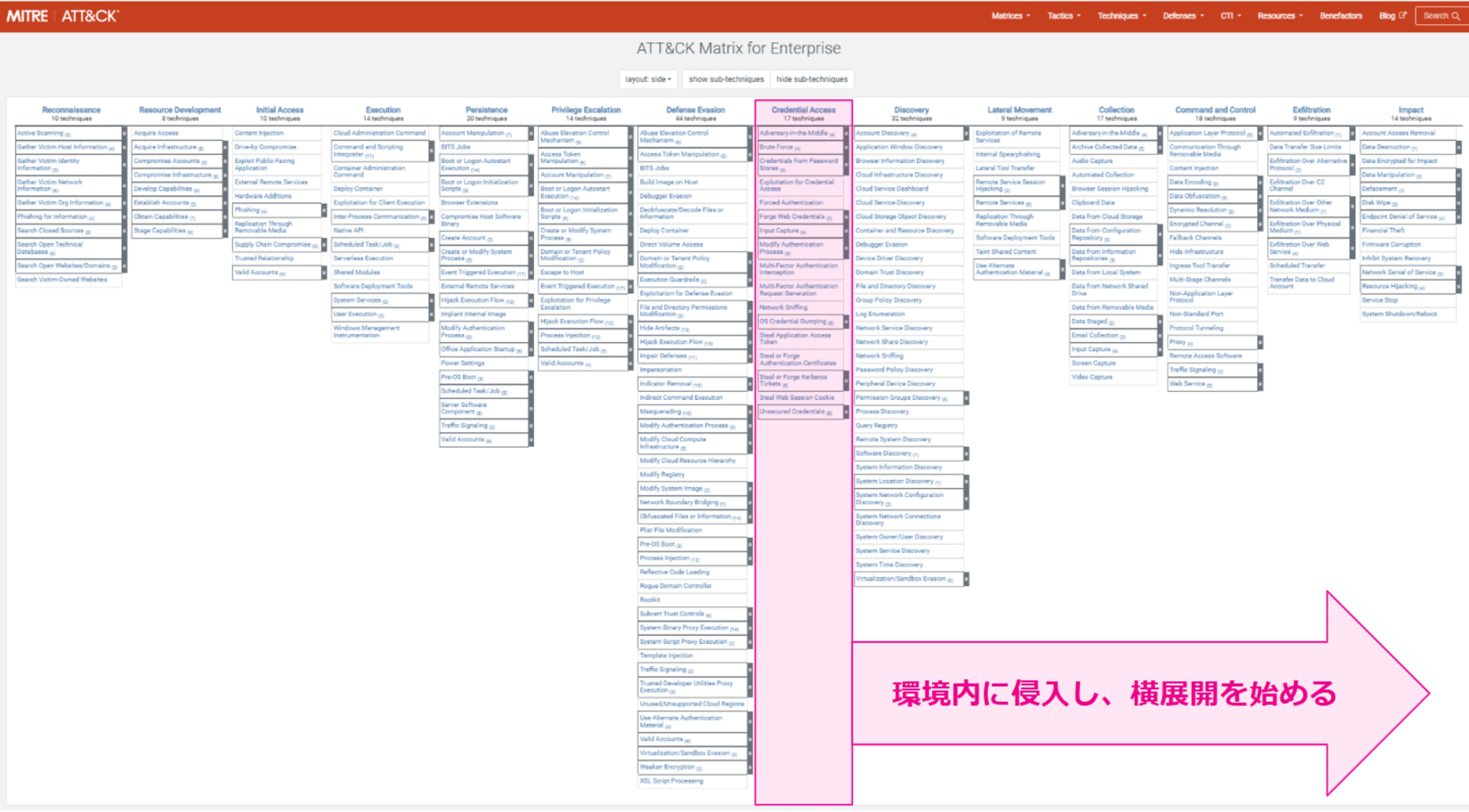The image size is (1469, 812).
Task: Expand Acquire Infrastructure sub-techniques handle
Action: (225, 148)
